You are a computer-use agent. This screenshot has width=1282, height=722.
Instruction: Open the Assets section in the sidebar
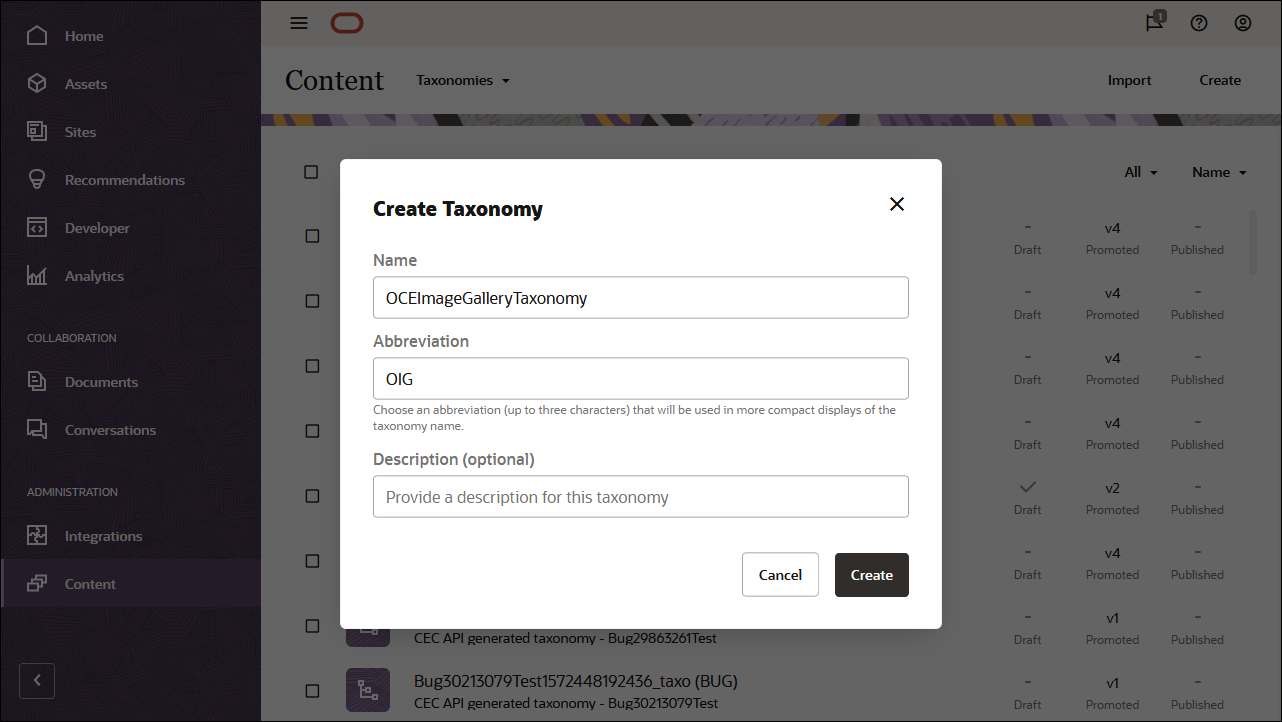85,83
